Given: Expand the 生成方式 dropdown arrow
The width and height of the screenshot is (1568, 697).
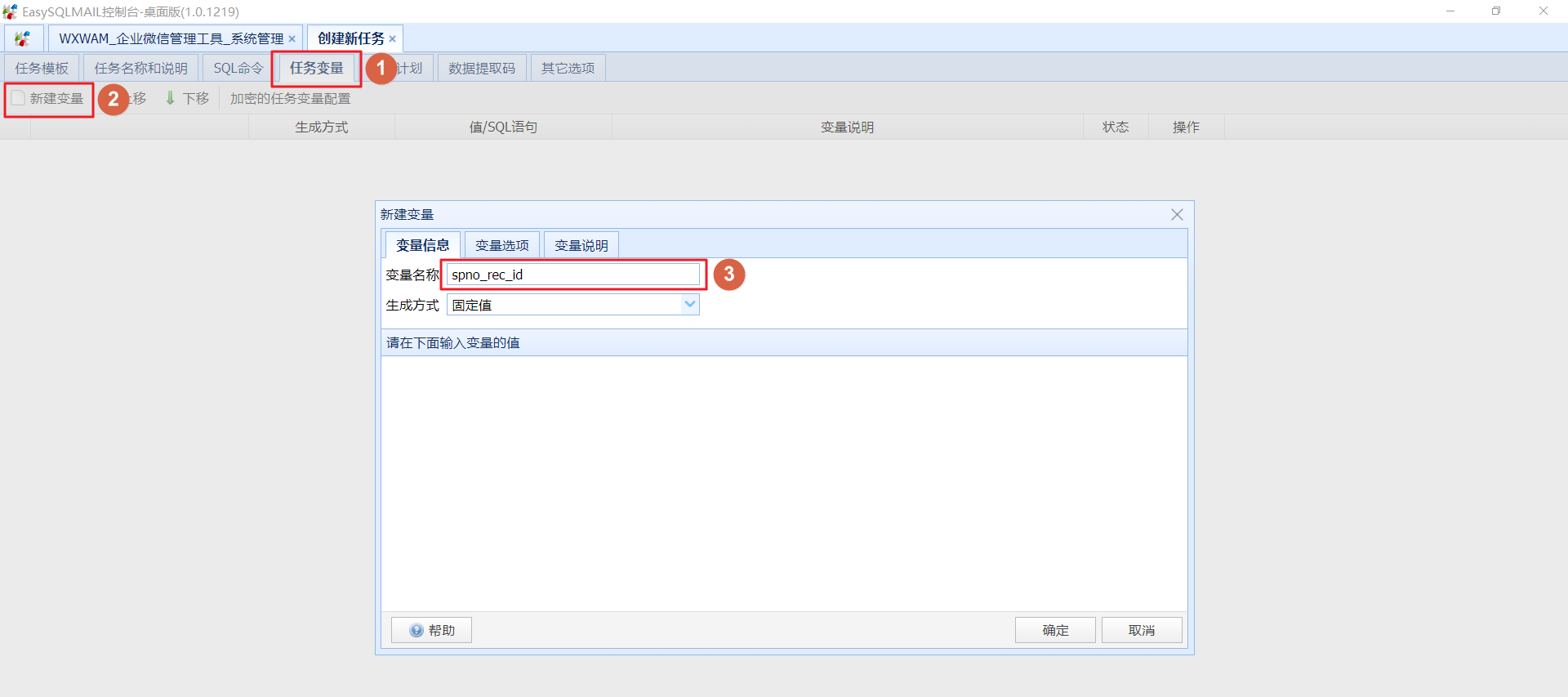Looking at the screenshot, I should [689, 305].
